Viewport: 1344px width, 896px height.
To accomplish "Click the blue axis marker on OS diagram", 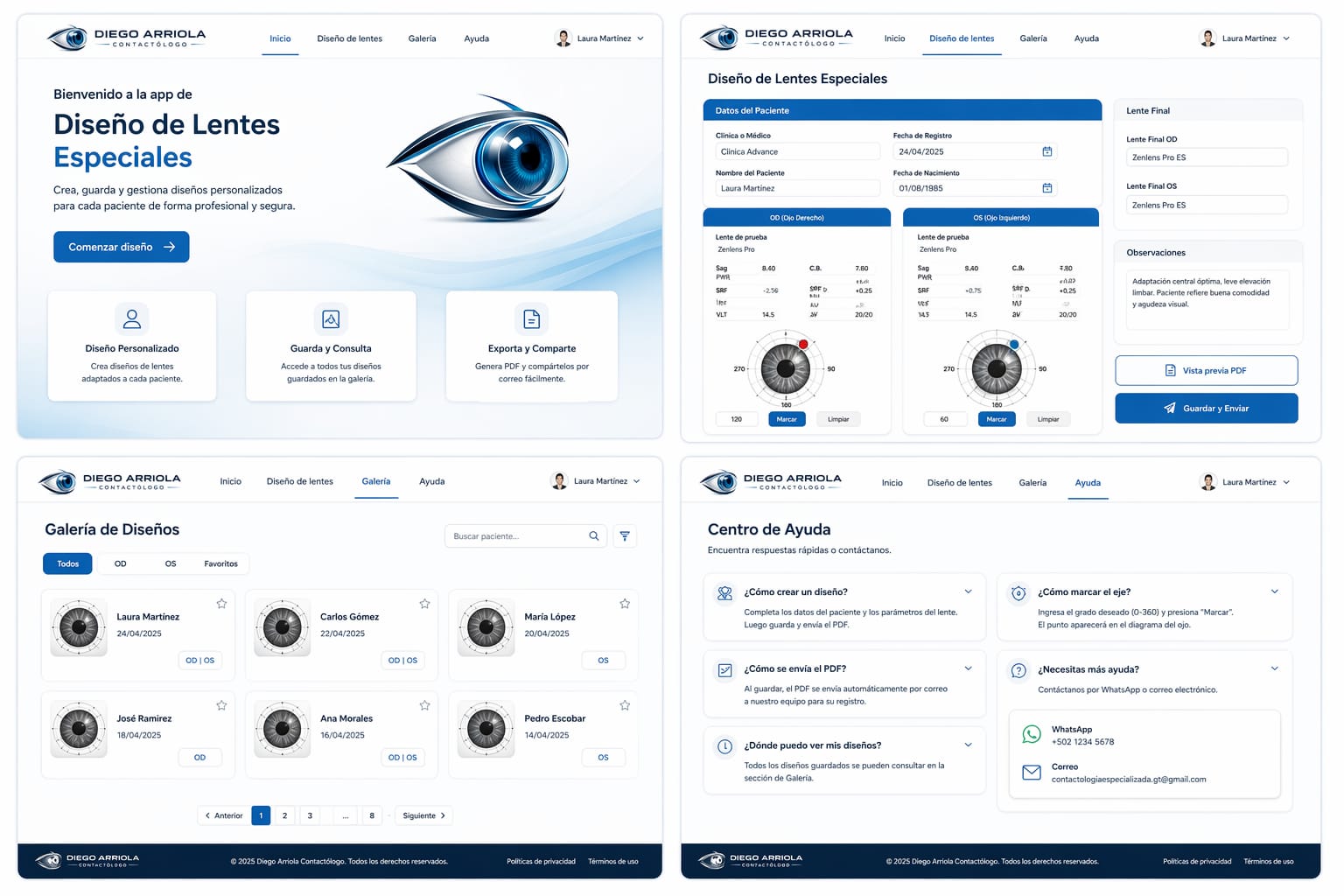I will pyautogui.click(x=1014, y=344).
